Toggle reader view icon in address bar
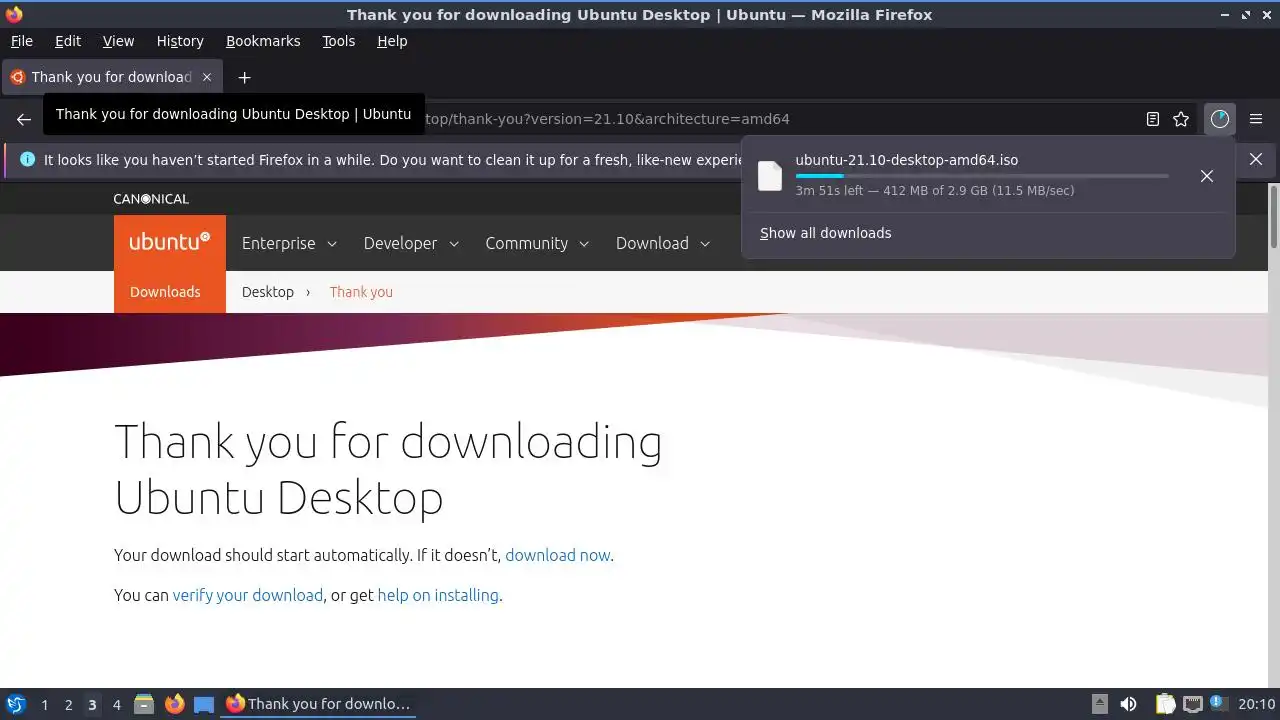This screenshot has width=1280, height=720. click(x=1153, y=119)
